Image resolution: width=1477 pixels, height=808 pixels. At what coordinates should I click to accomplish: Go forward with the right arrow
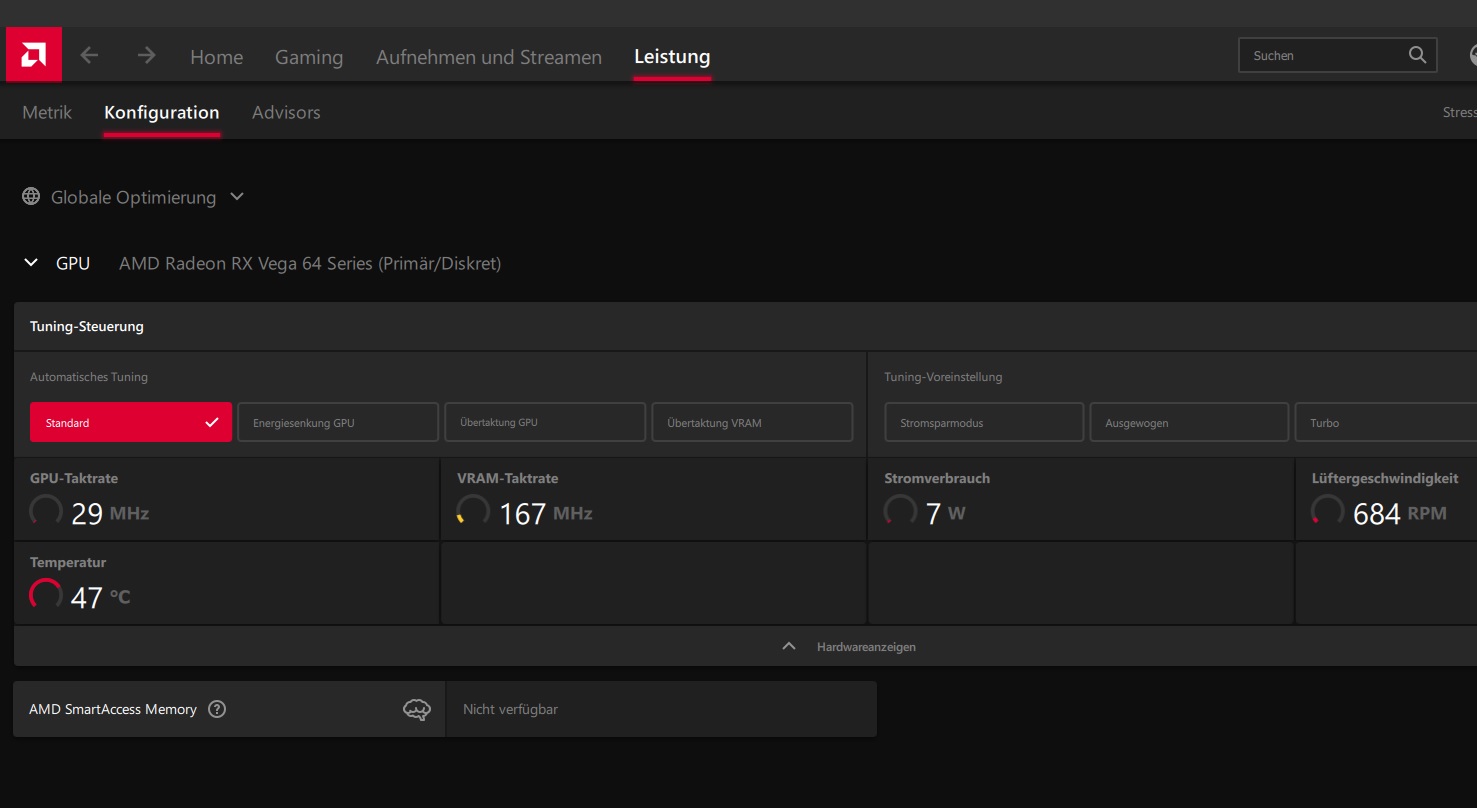(147, 55)
